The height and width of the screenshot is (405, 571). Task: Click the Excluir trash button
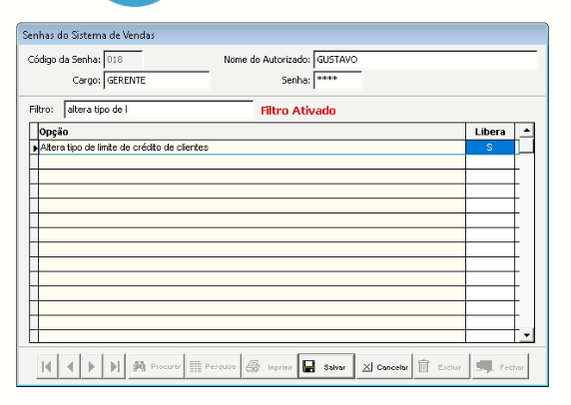point(442,366)
